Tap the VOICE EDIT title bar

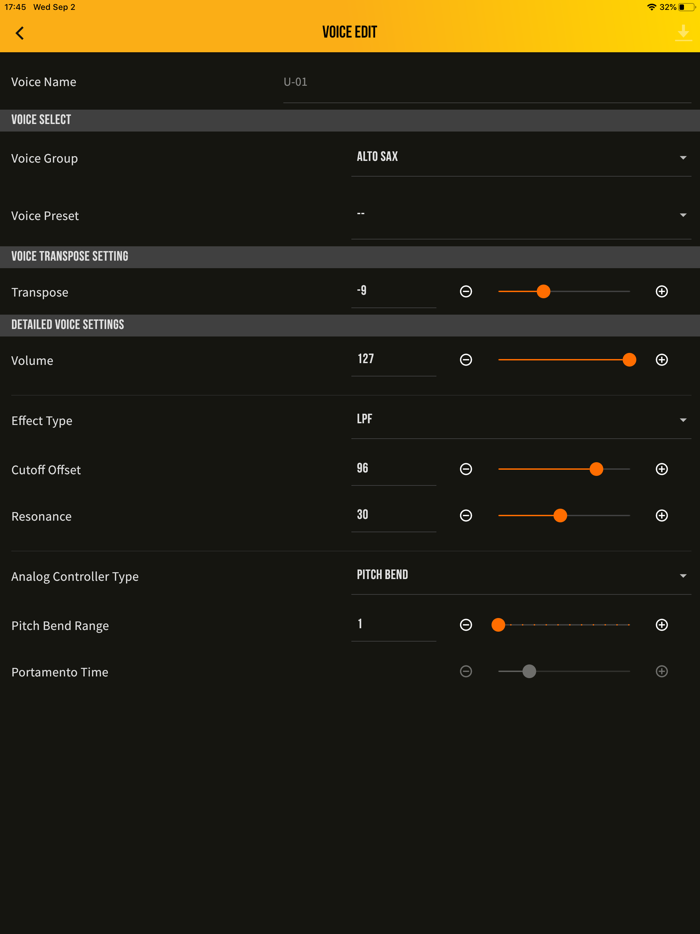coord(350,32)
